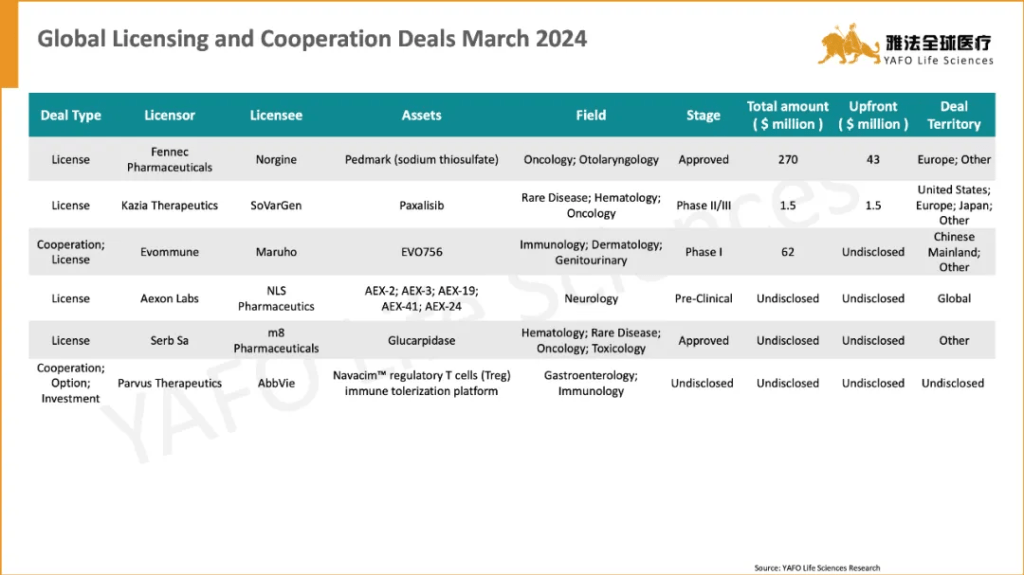The height and width of the screenshot is (575, 1024).
Task: Click the 'Deal Territory' column header
Action: pos(954,115)
